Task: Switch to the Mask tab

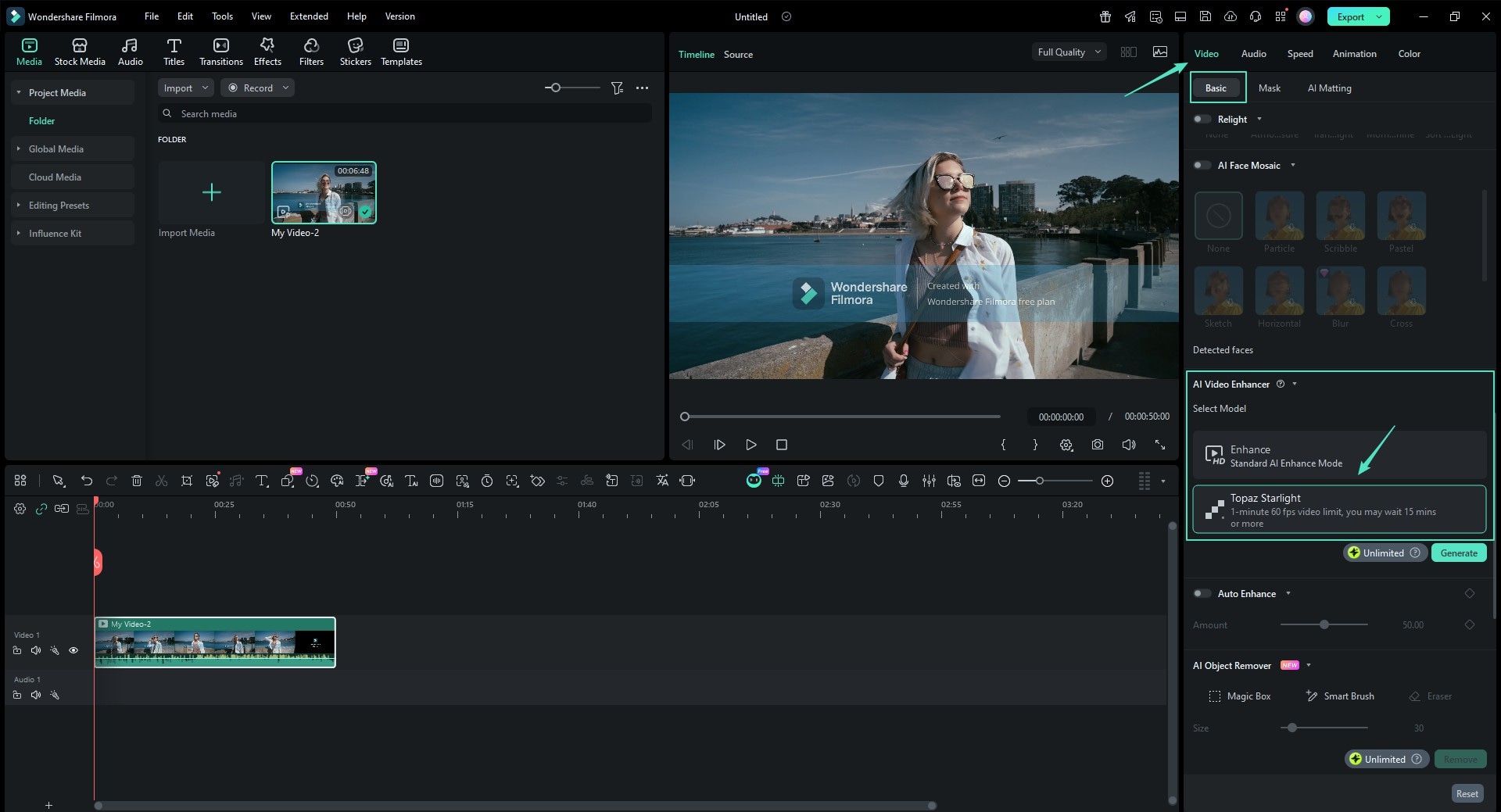Action: (x=1270, y=88)
